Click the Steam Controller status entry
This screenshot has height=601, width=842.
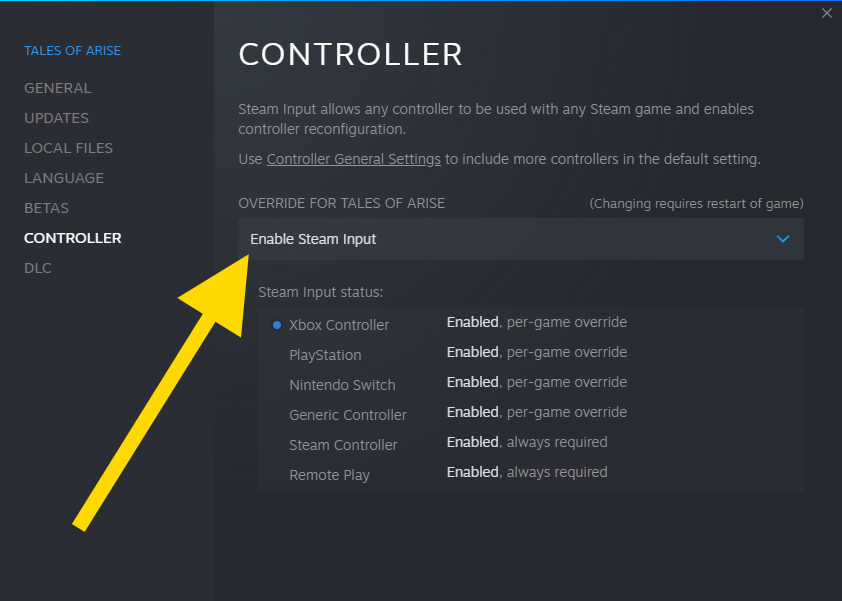point(343,445)
